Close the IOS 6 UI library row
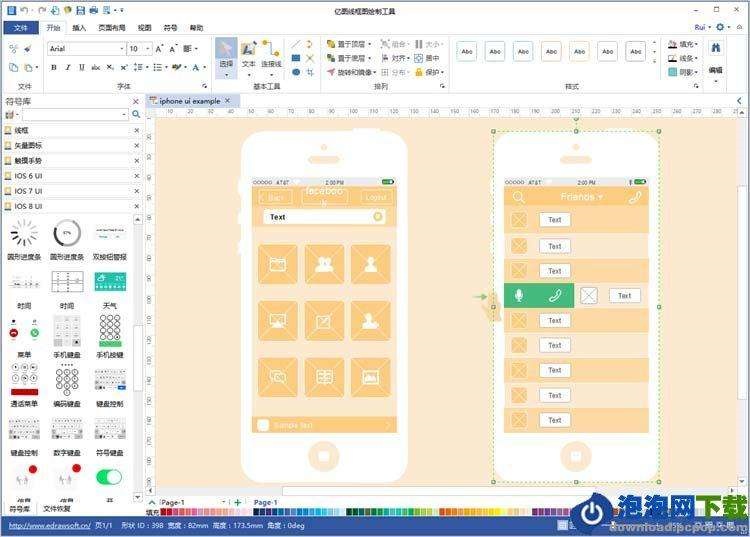 136,176
